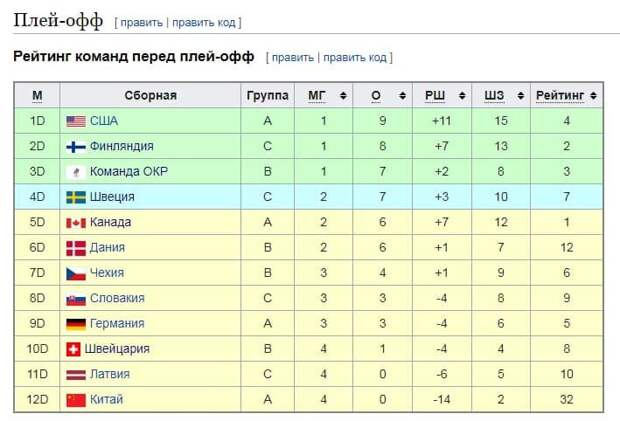The width and height of the screenshot is (620, 421).
Task: Click the Switzerland flag icon
Action: click(x=73, y=349)
